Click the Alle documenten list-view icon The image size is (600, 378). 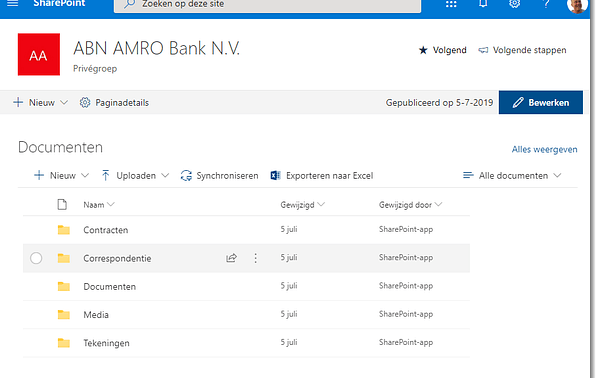pos(468,175)
